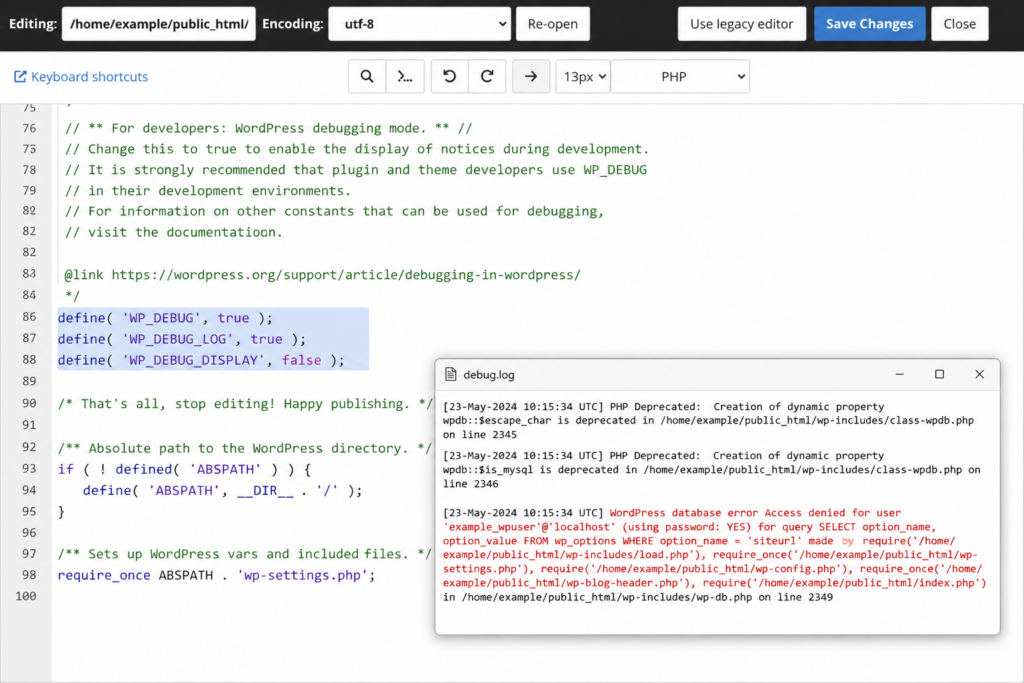This screenshot has width=1024, height=683.
Task: Click line number 93 in the gutter
Action: [29, 468]
